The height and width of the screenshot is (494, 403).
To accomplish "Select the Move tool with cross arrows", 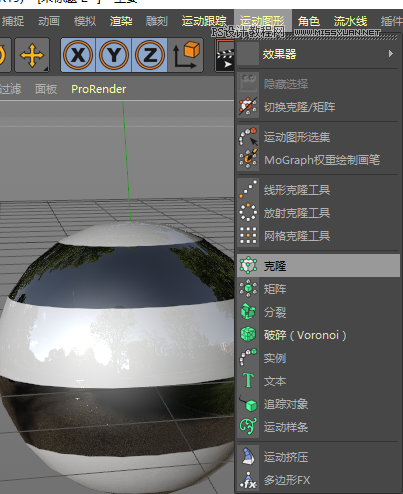I will (32, 55).
